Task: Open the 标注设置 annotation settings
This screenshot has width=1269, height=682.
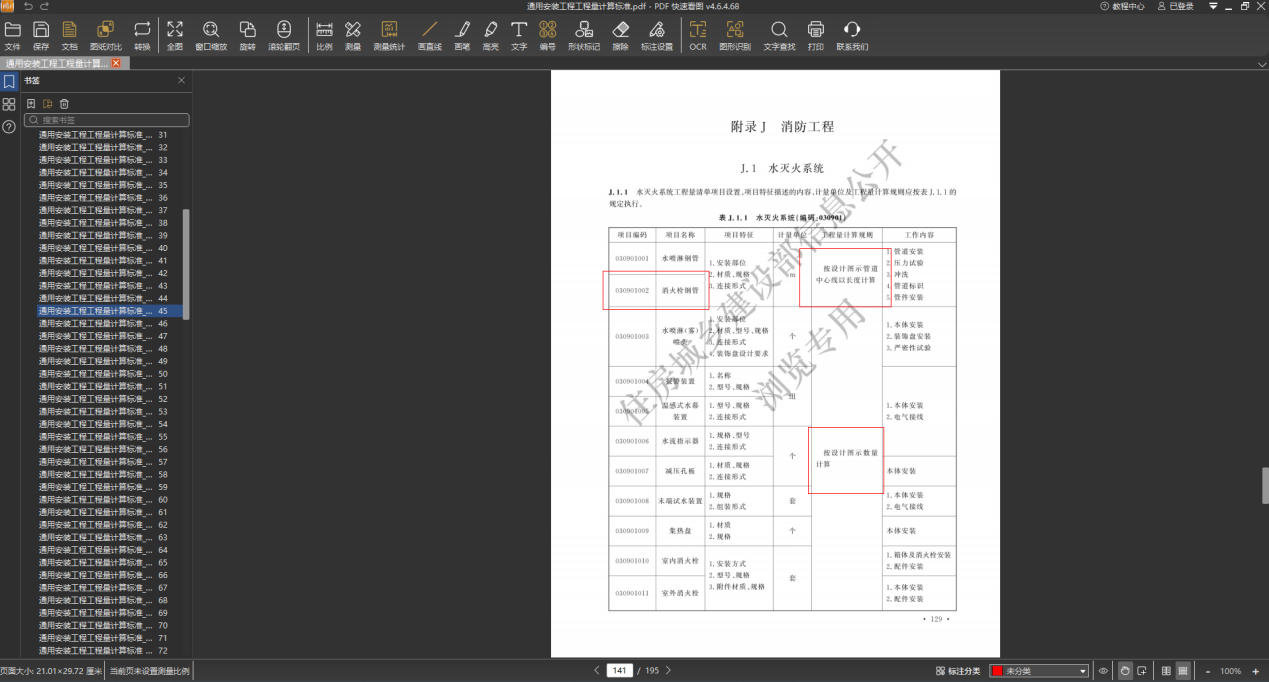Action: click(x=656, y=32)
